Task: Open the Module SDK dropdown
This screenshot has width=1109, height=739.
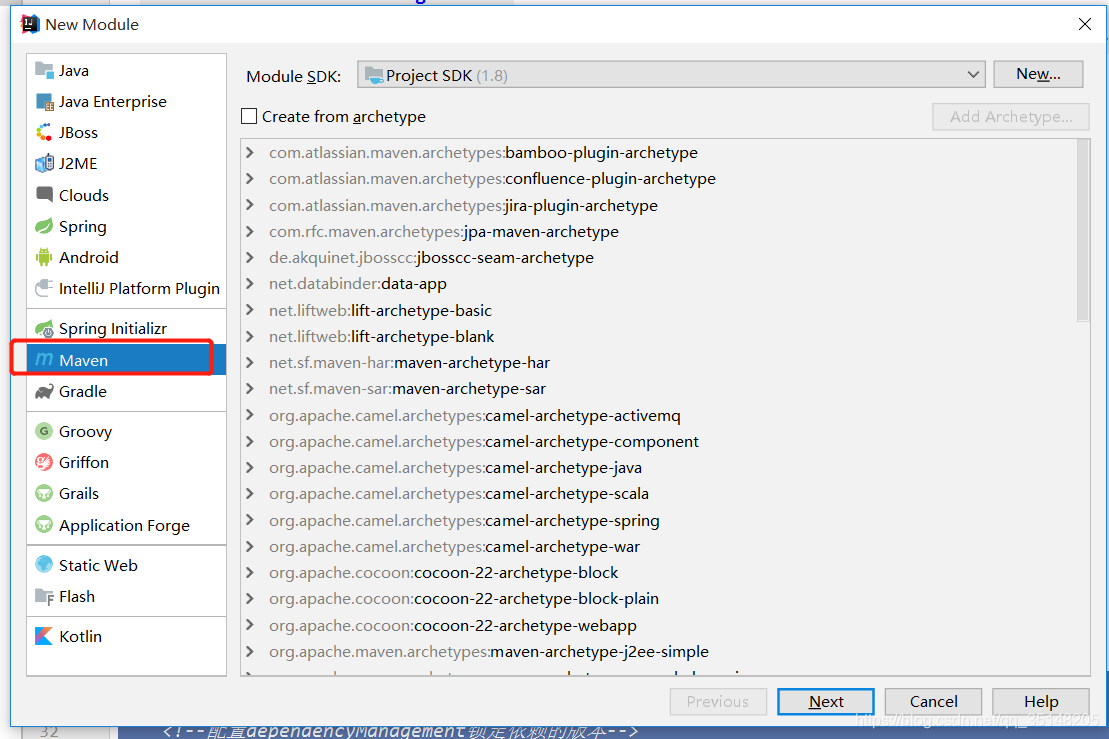Action: click(x=671, y=74)
